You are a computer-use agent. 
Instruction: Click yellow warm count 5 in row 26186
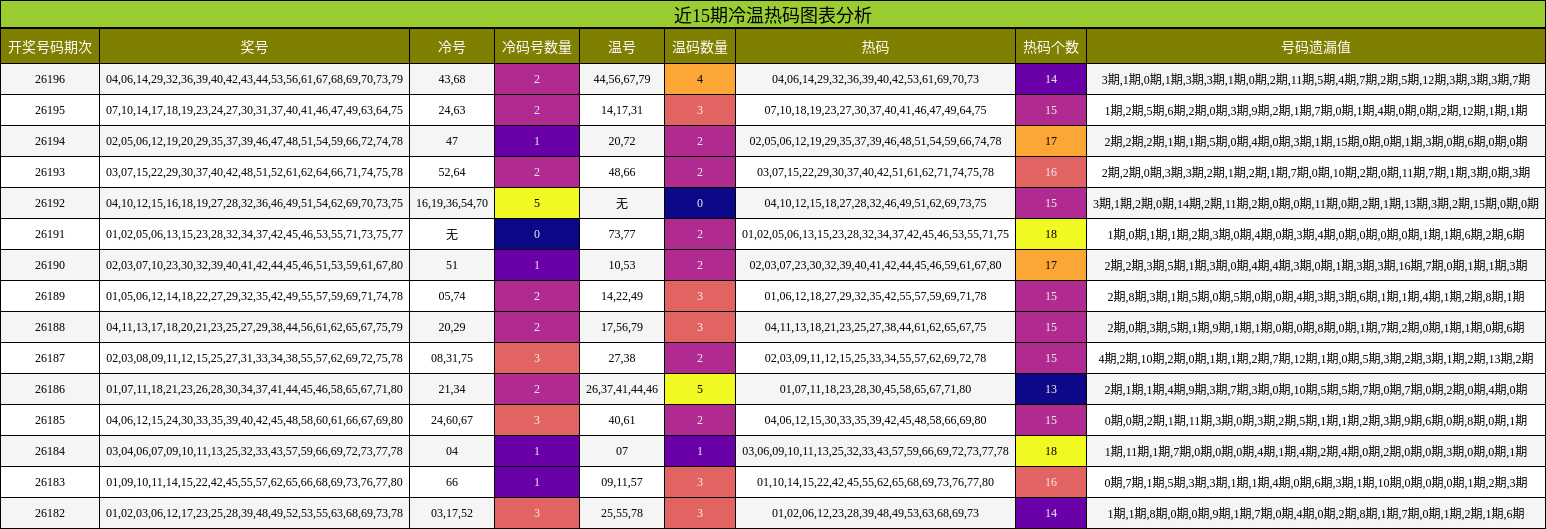700,389
